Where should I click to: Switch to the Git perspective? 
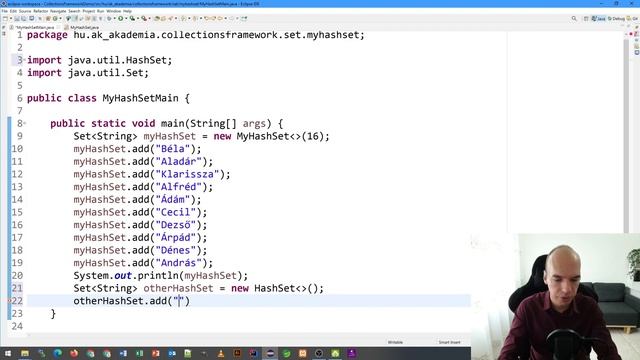click(633, 18)
